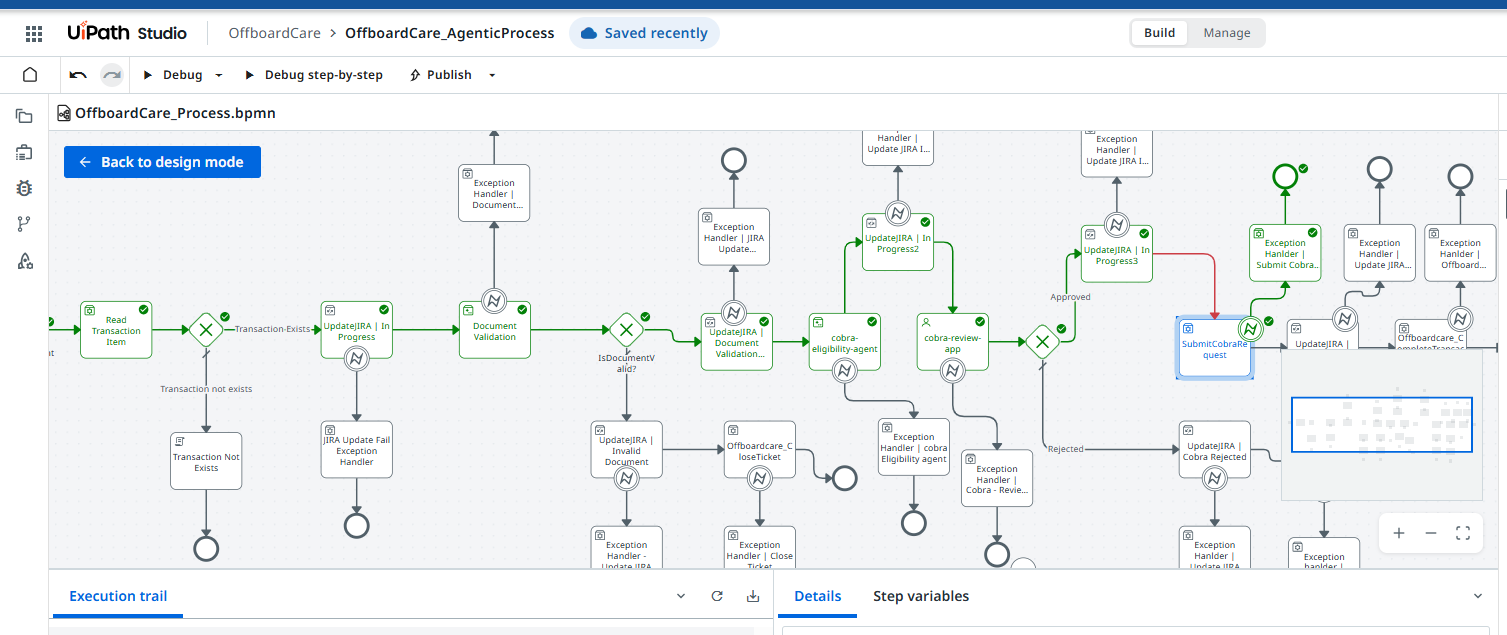This screenshot has height=635, width=1507.
Task: Zoom in the canvas with plus
Action: 1399,533
